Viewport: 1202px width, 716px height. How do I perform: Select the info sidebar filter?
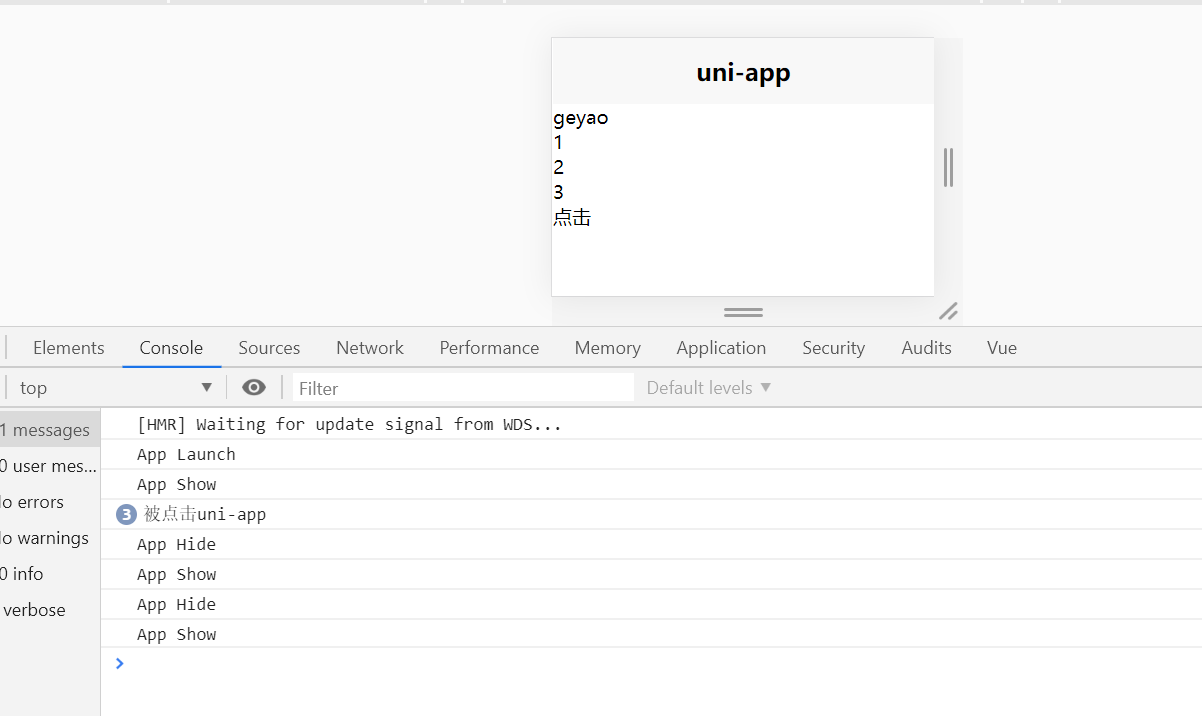[x=50, y=574]
